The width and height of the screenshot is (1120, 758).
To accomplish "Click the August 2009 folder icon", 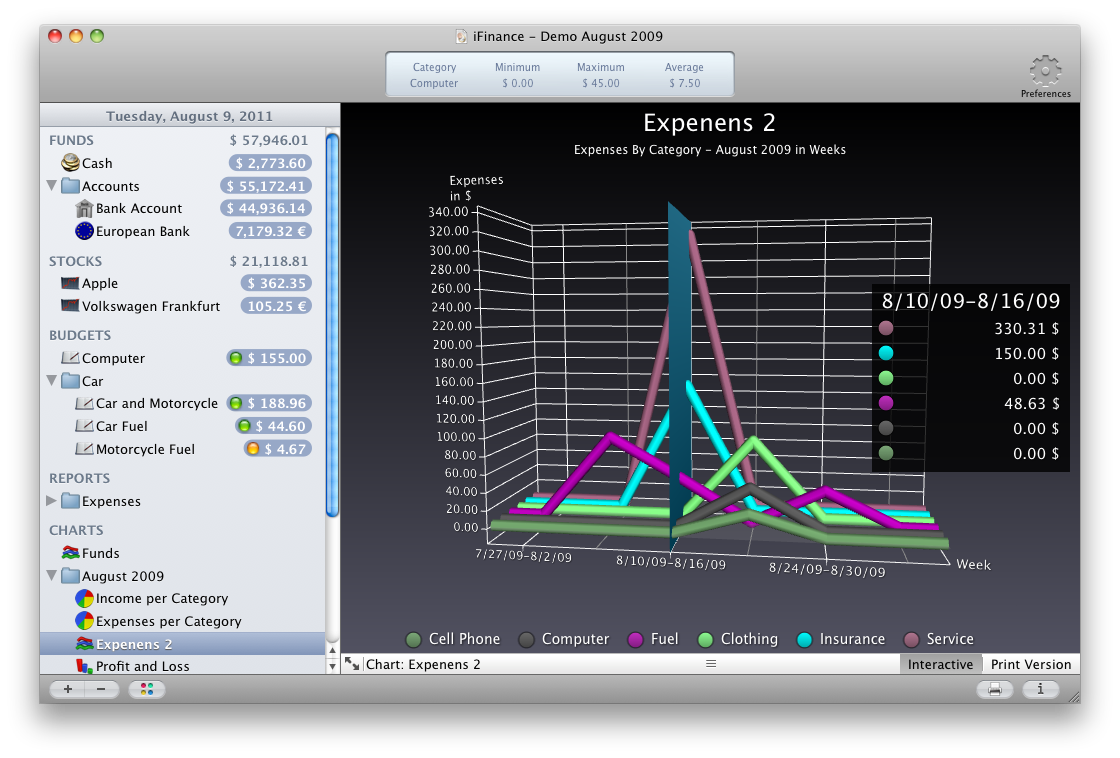I will (x=70, y=575).
